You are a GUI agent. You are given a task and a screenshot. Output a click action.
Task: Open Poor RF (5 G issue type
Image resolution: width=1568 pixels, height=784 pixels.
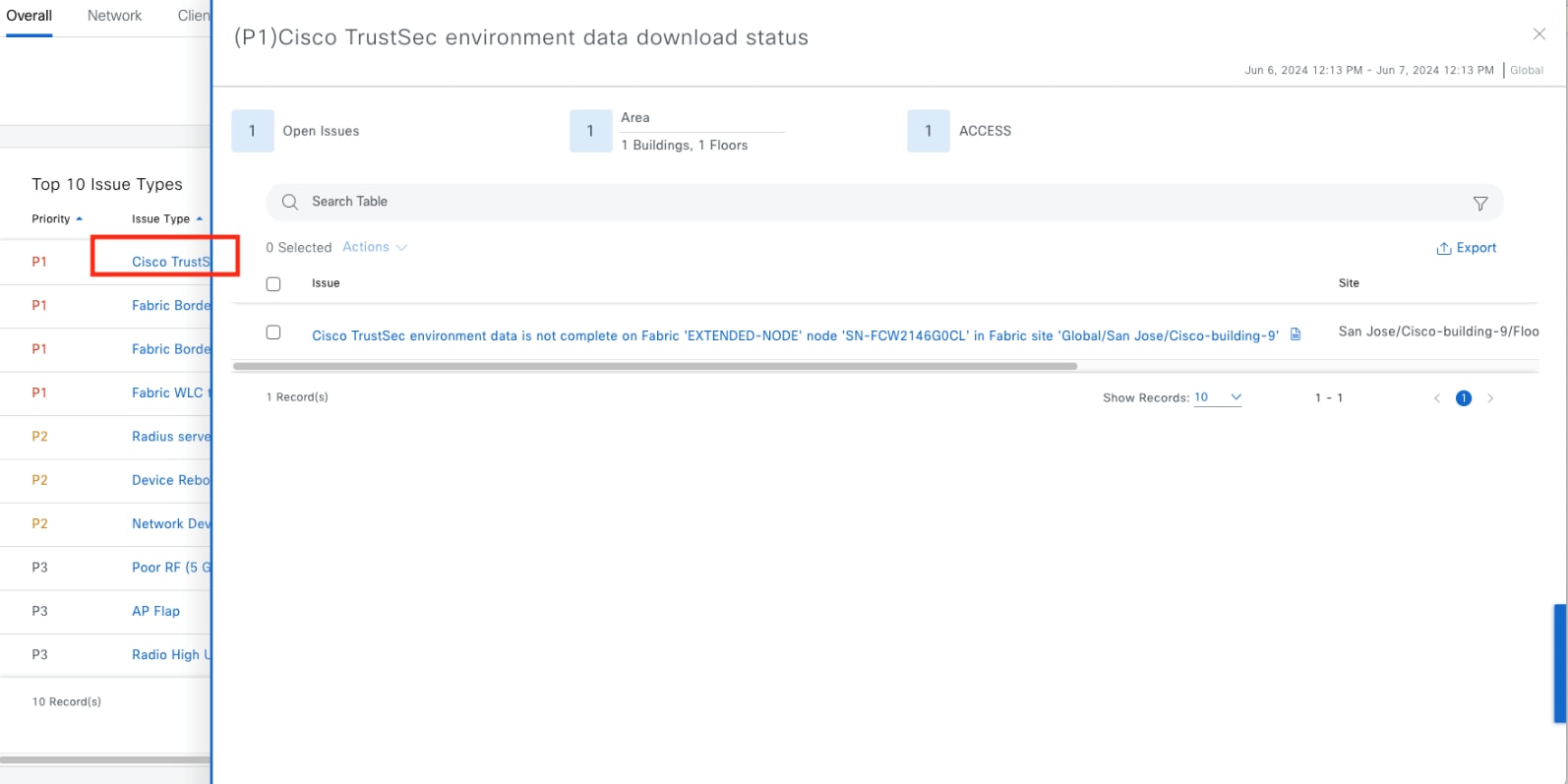pyautogui.click(x=171, y=568)
